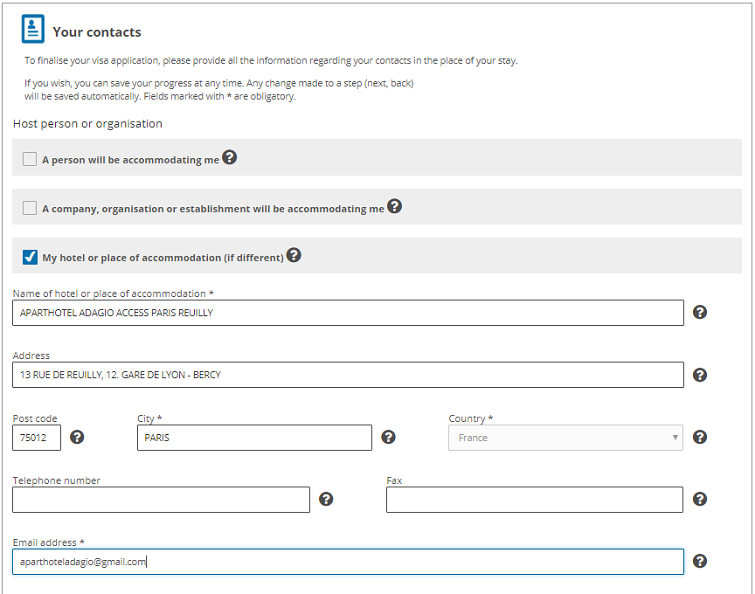Open help icon beside Post code
The width and height of the screenshot is (755, 594).
coord(77,437)
